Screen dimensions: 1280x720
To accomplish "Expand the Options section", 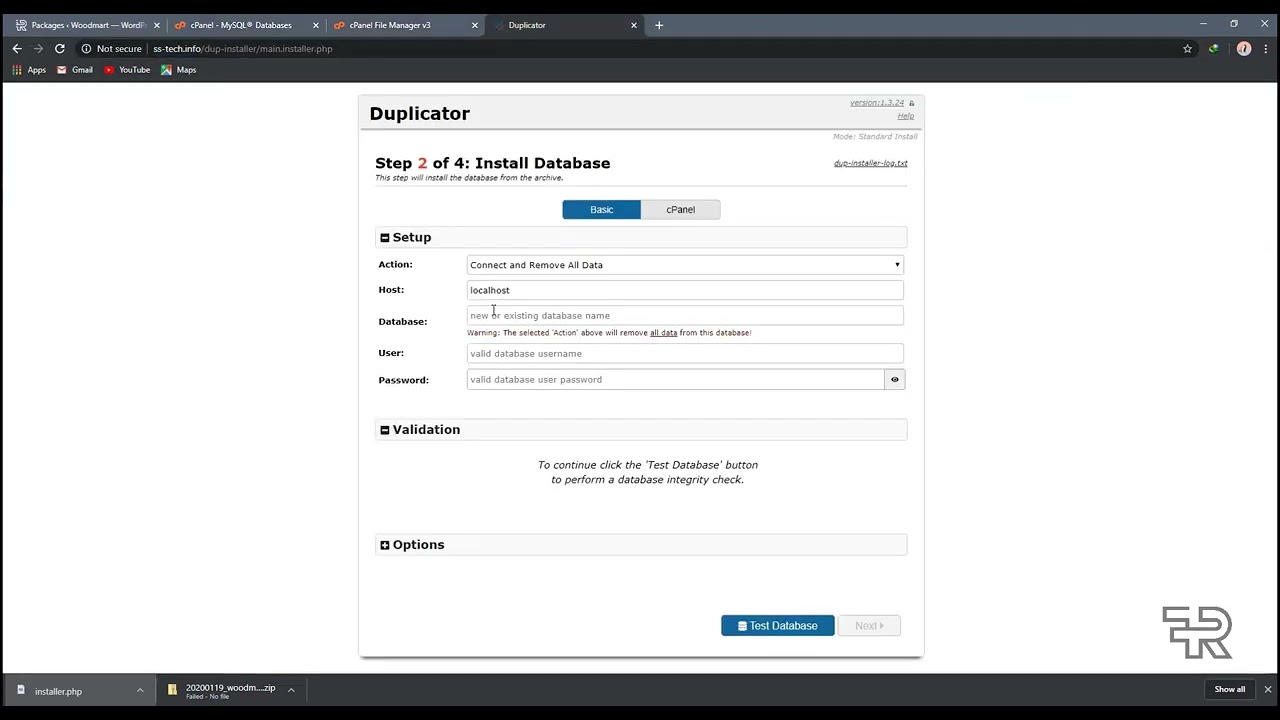I will 385,545.
